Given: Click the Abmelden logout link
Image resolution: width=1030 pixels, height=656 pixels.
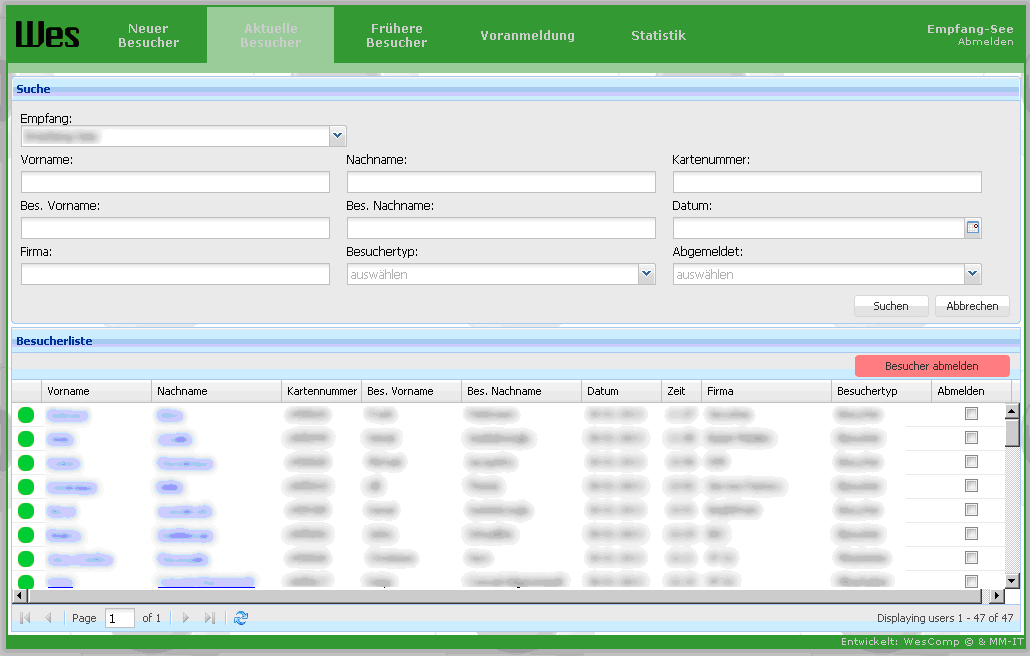Looking at the screenshot, I should tap(985, 41).
